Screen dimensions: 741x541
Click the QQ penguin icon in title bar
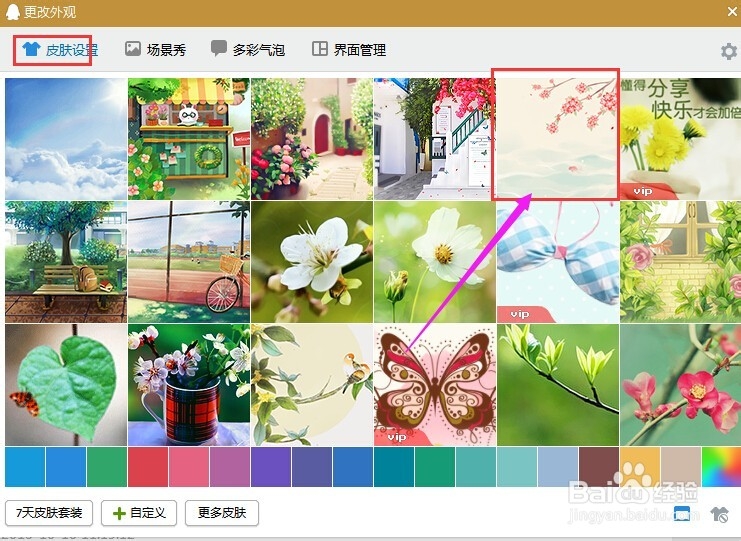coord(12,12)
